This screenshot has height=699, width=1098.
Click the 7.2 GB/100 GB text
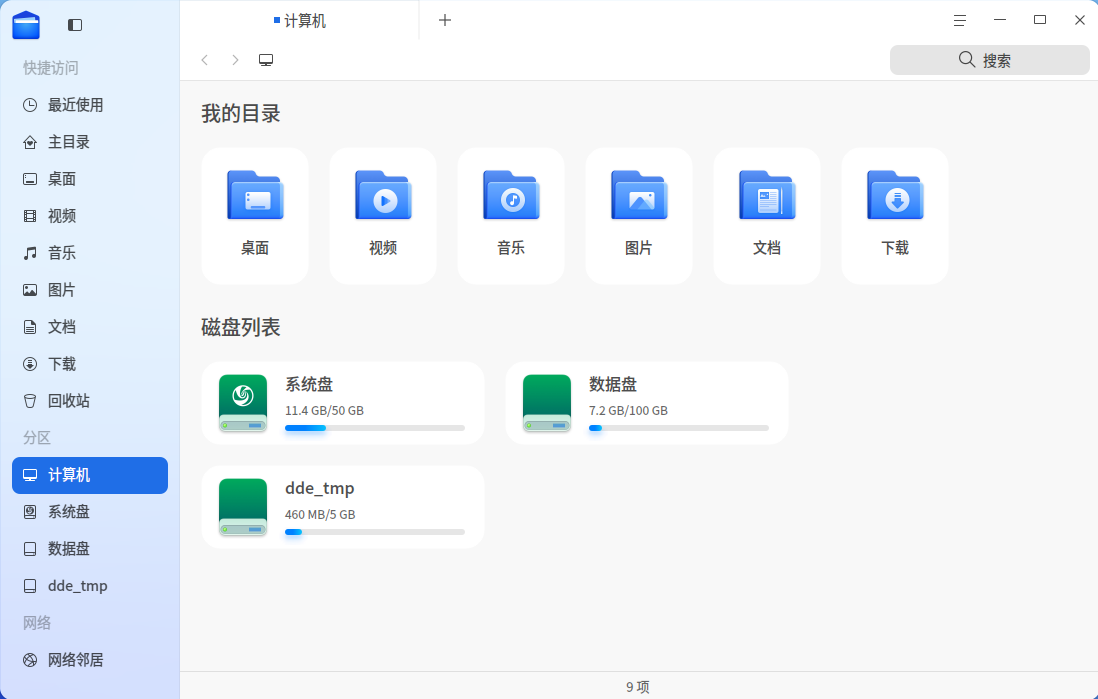click(628, 410)
